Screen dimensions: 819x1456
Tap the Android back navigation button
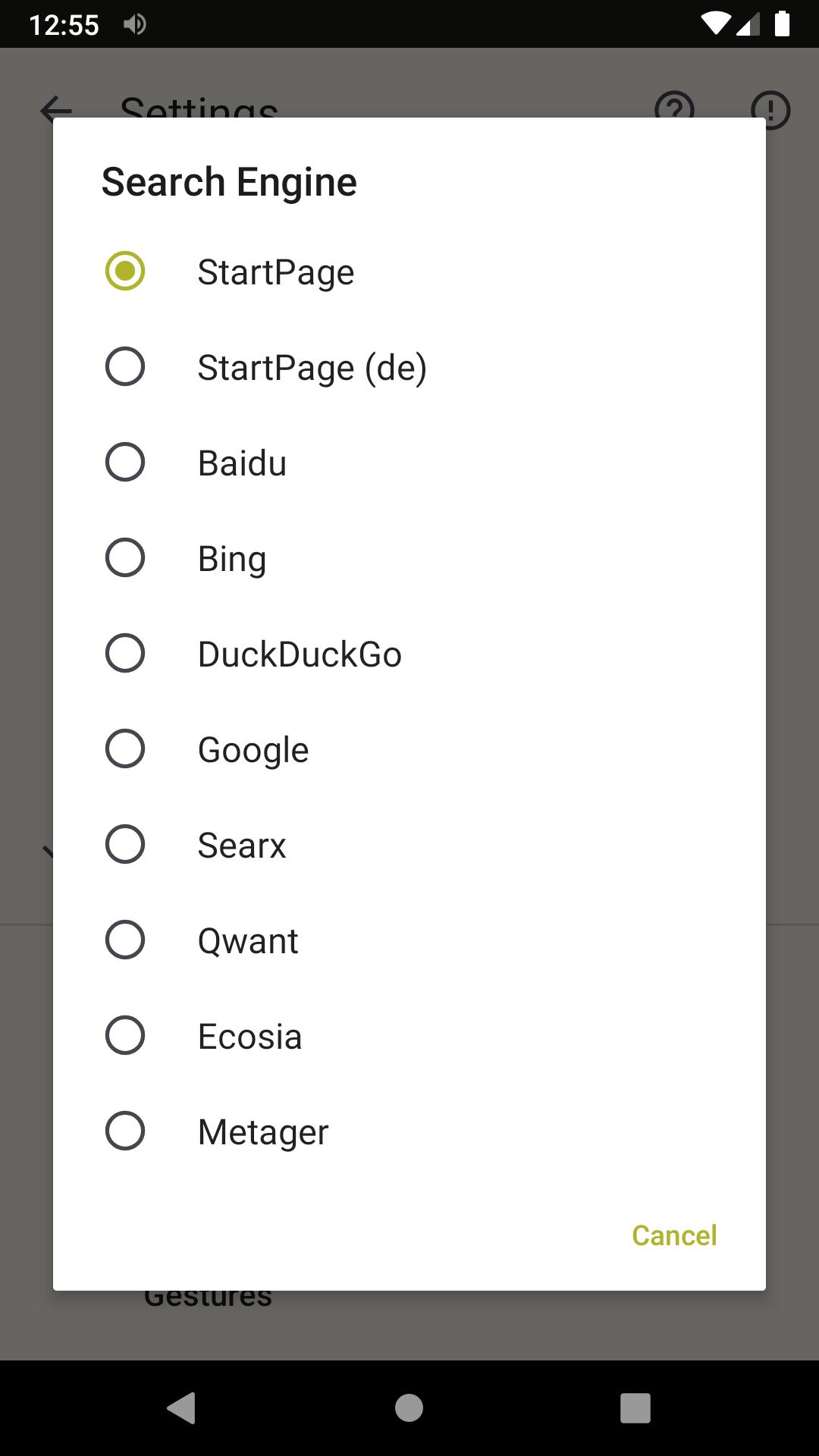point(182,1408)
